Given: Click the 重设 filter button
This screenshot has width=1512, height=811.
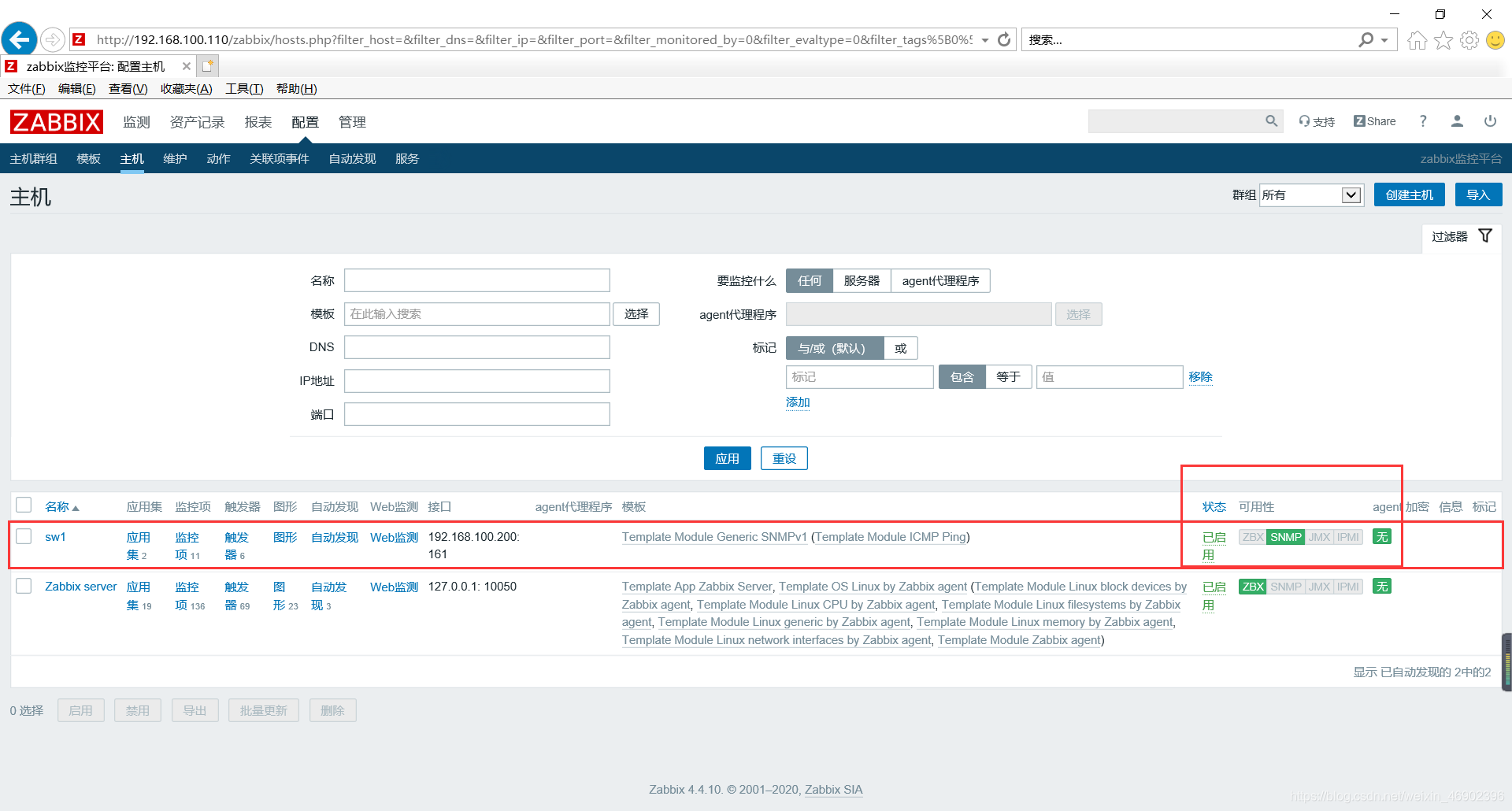Looking at the screenshot, I should pos(784,458).
